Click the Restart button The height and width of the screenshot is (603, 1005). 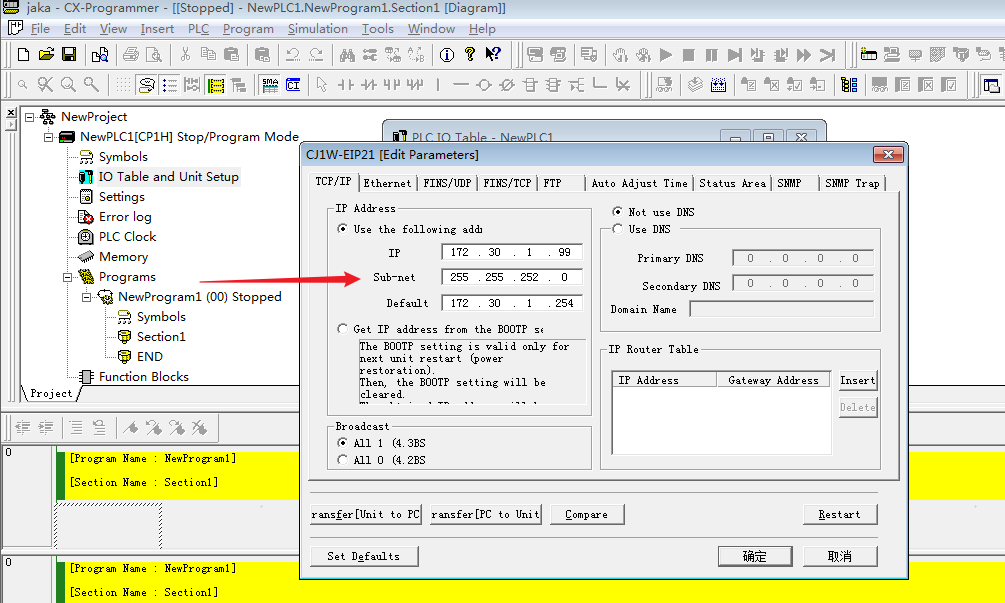pos(839,514)
